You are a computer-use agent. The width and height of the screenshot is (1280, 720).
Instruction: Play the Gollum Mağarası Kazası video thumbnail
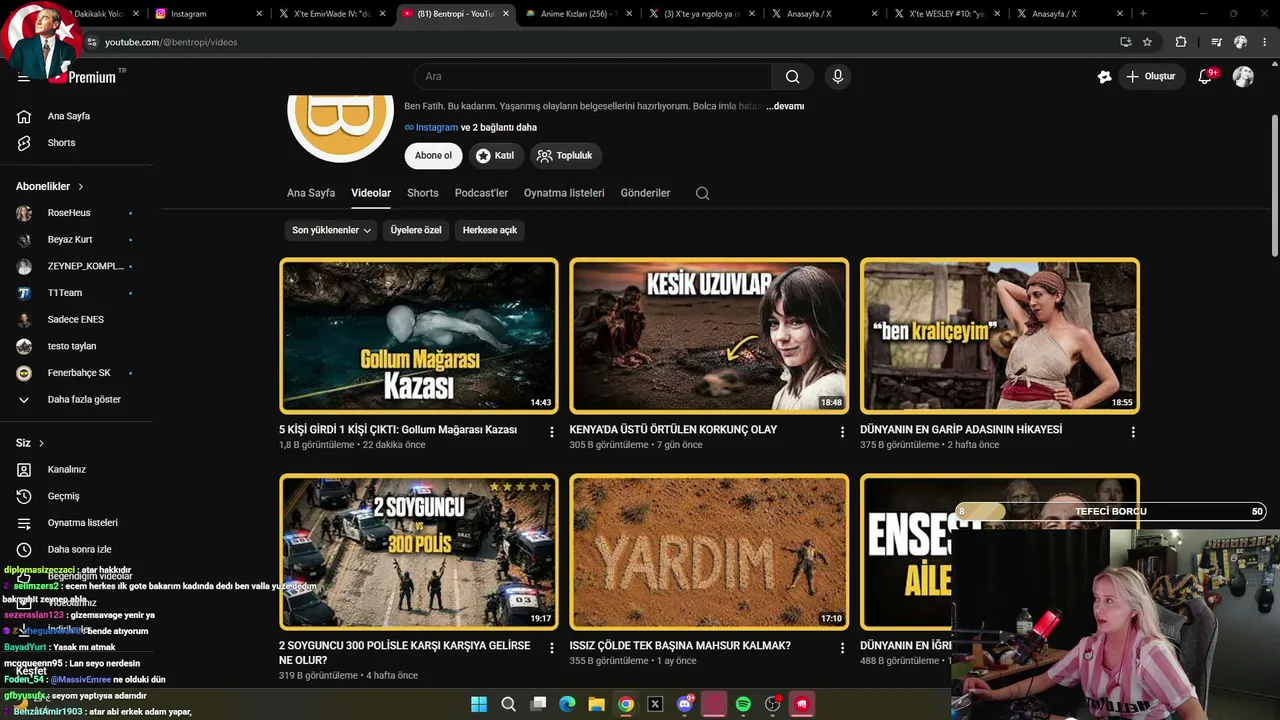point(419,335)
